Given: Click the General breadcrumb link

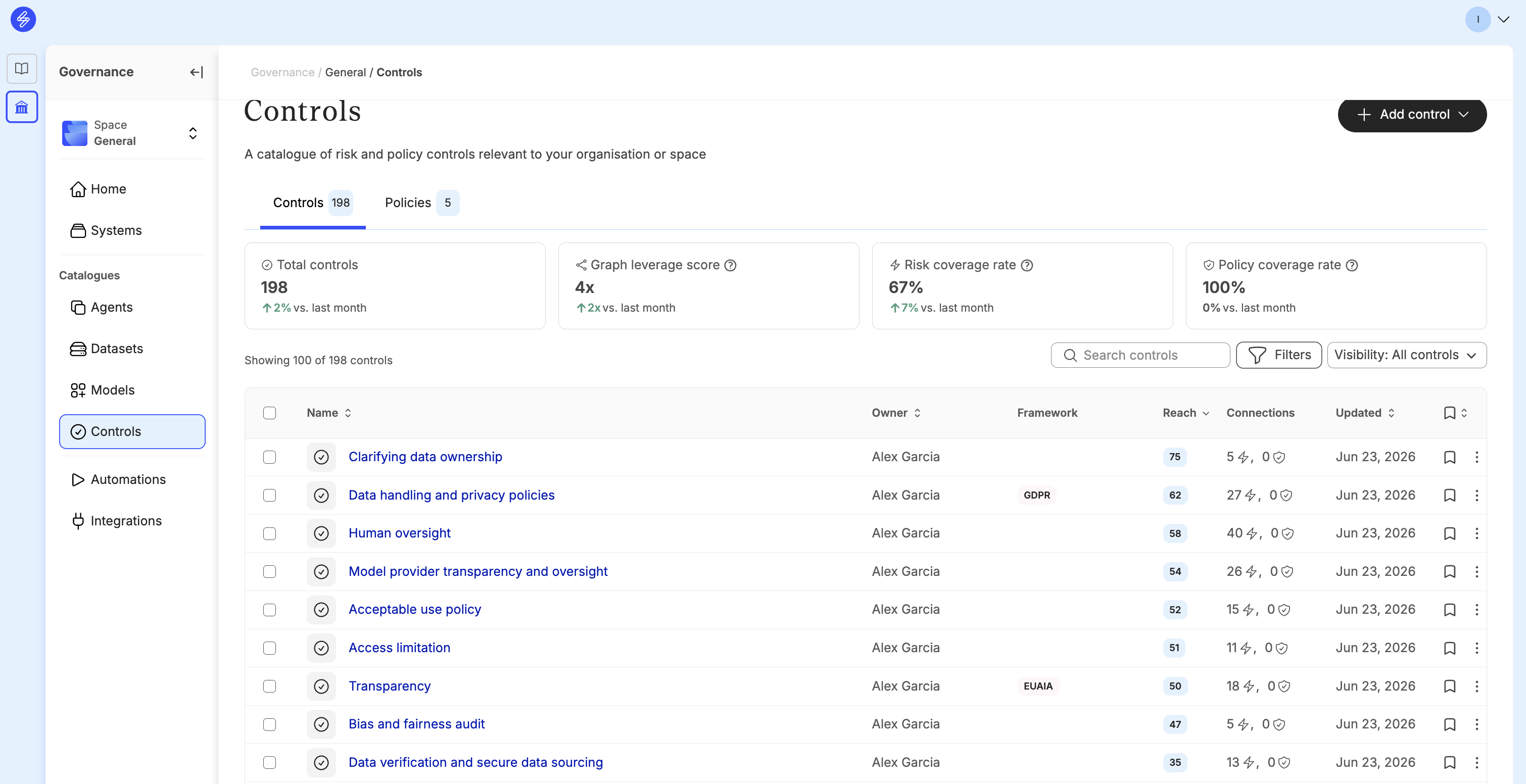Looking at the screenshot, I should coord(345,72).
